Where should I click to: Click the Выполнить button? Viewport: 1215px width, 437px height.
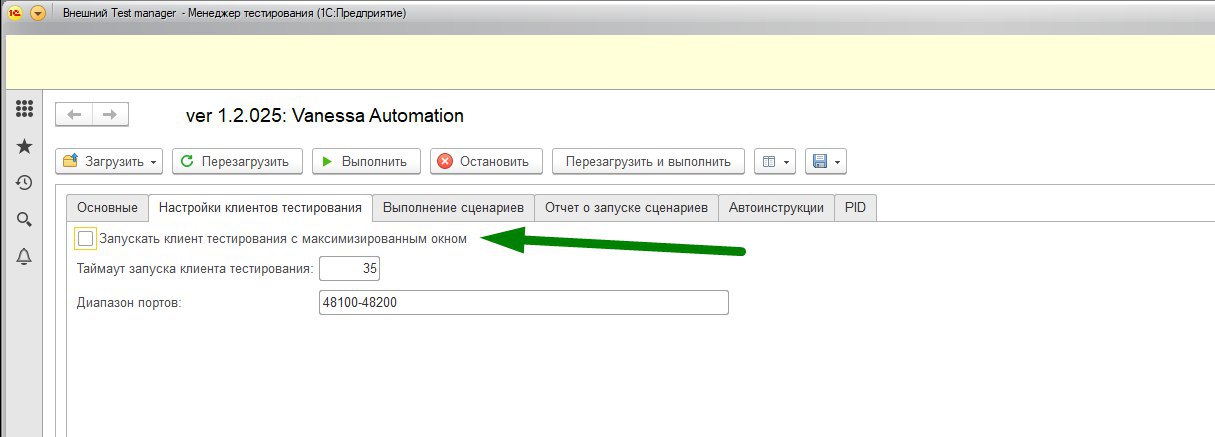point(366,161)
